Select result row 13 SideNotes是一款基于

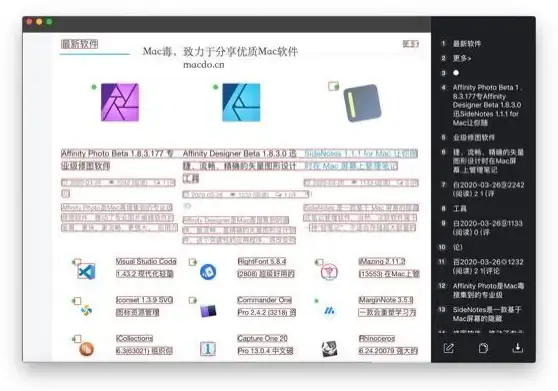[487, 314]
